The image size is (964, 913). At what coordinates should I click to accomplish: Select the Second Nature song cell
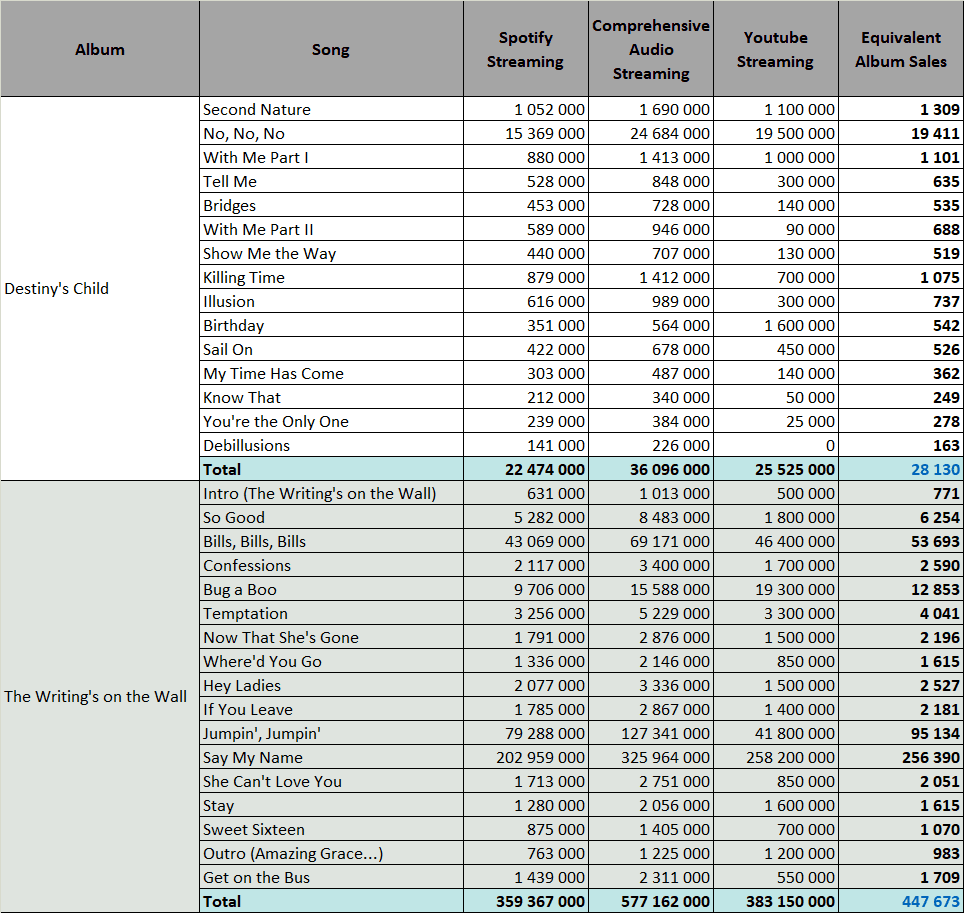click(x=331, y=109)
